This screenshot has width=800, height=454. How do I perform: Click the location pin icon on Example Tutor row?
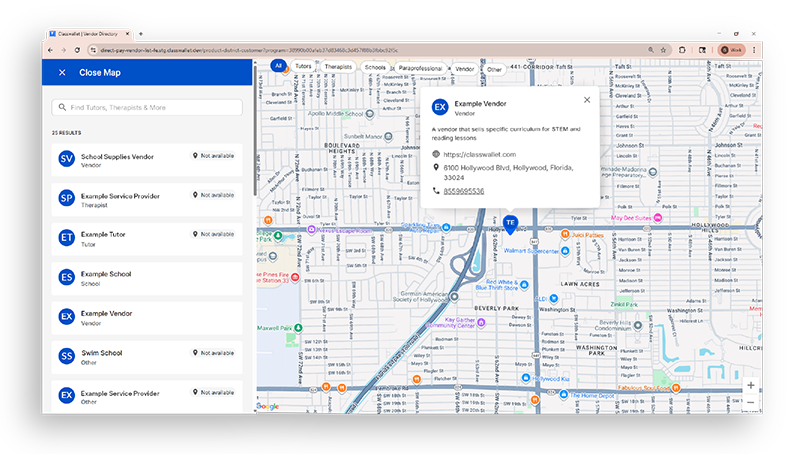pyautogui.click(x=195, y=234)
